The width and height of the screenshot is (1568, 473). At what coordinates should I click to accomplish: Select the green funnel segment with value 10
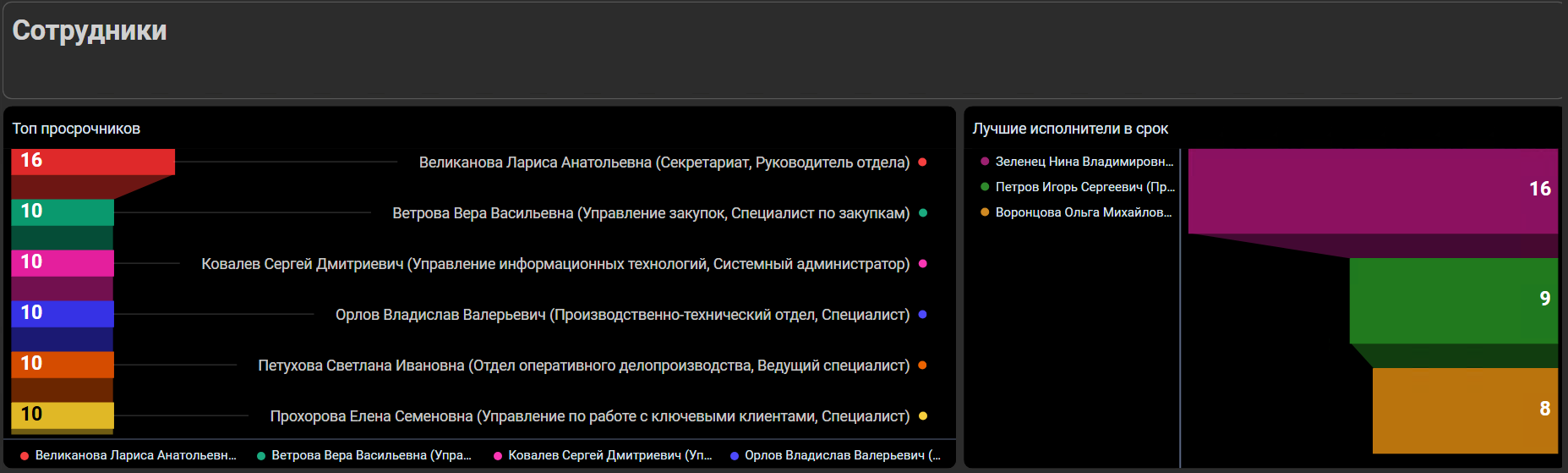click(63, 212)
